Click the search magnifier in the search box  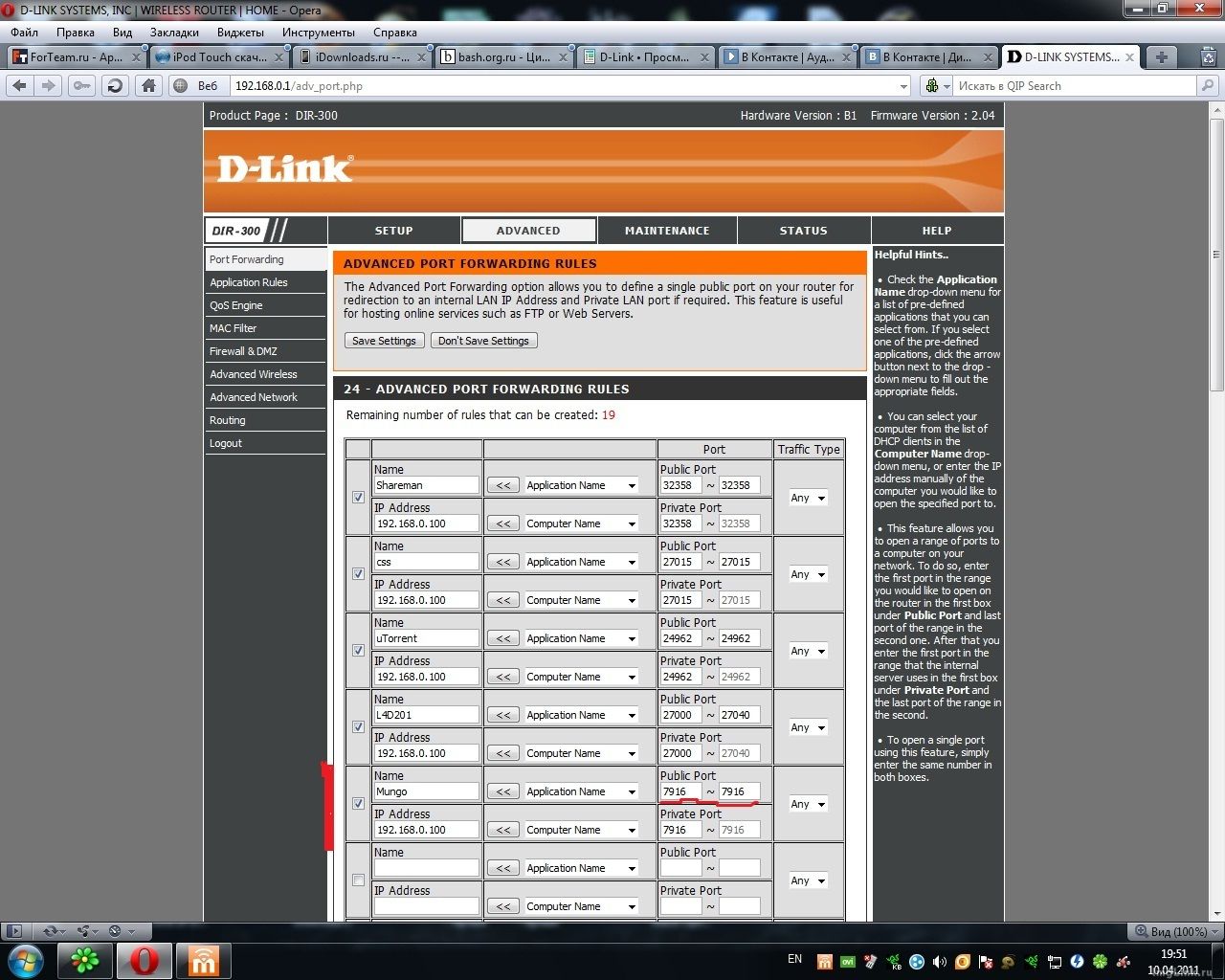click(1209, 86)
